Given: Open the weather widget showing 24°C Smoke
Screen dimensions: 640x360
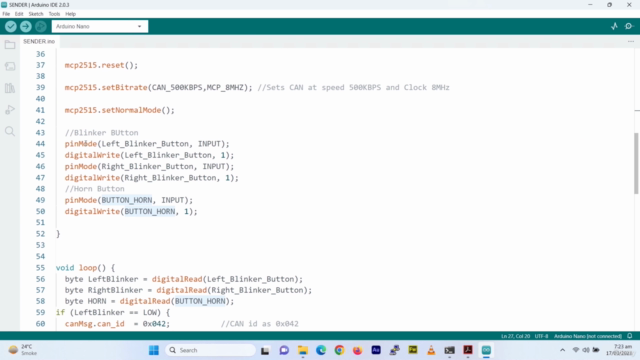Looking at the screenshot, I should 23,350.
